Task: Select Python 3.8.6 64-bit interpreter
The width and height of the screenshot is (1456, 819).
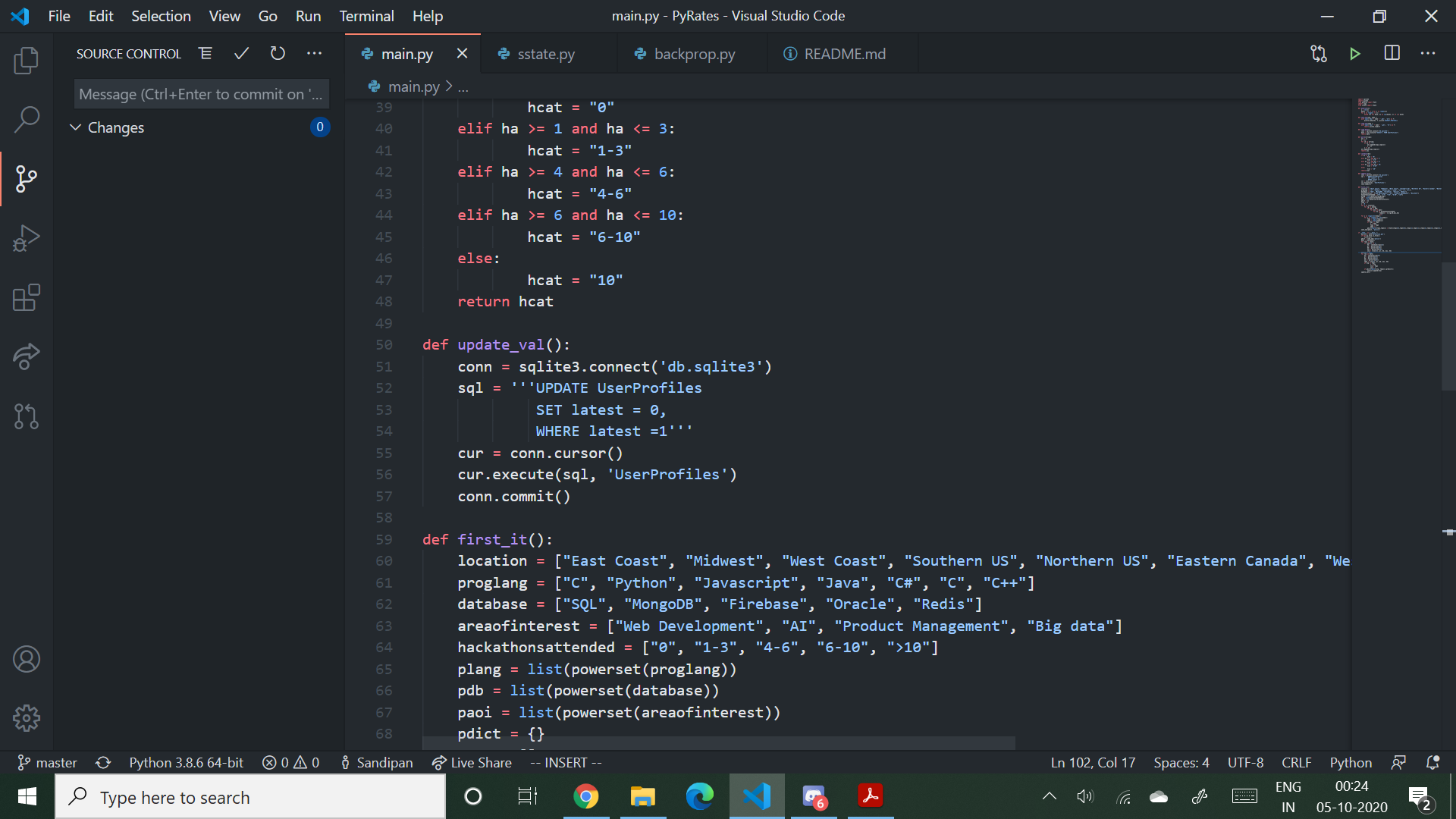Action: (186, 762)
